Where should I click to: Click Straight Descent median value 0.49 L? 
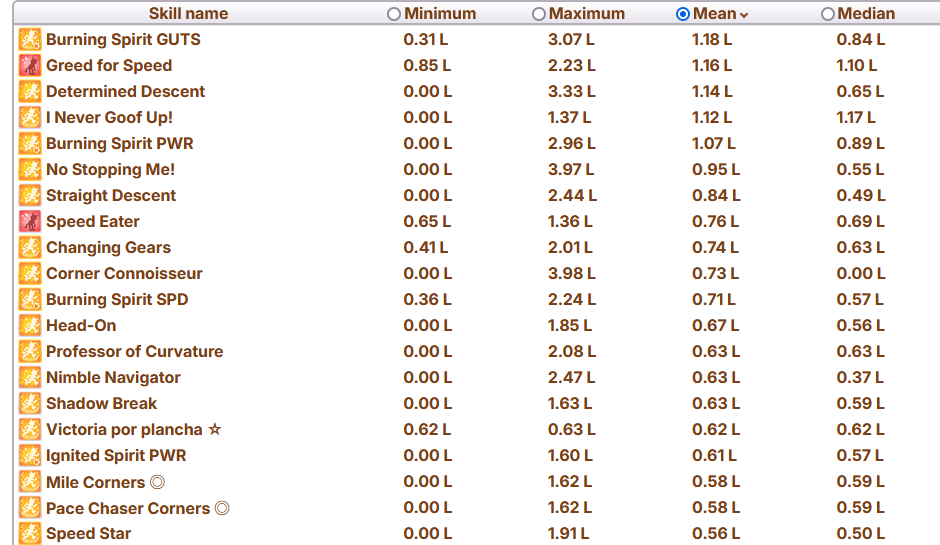pyautogui.click(x=861, y=195)
